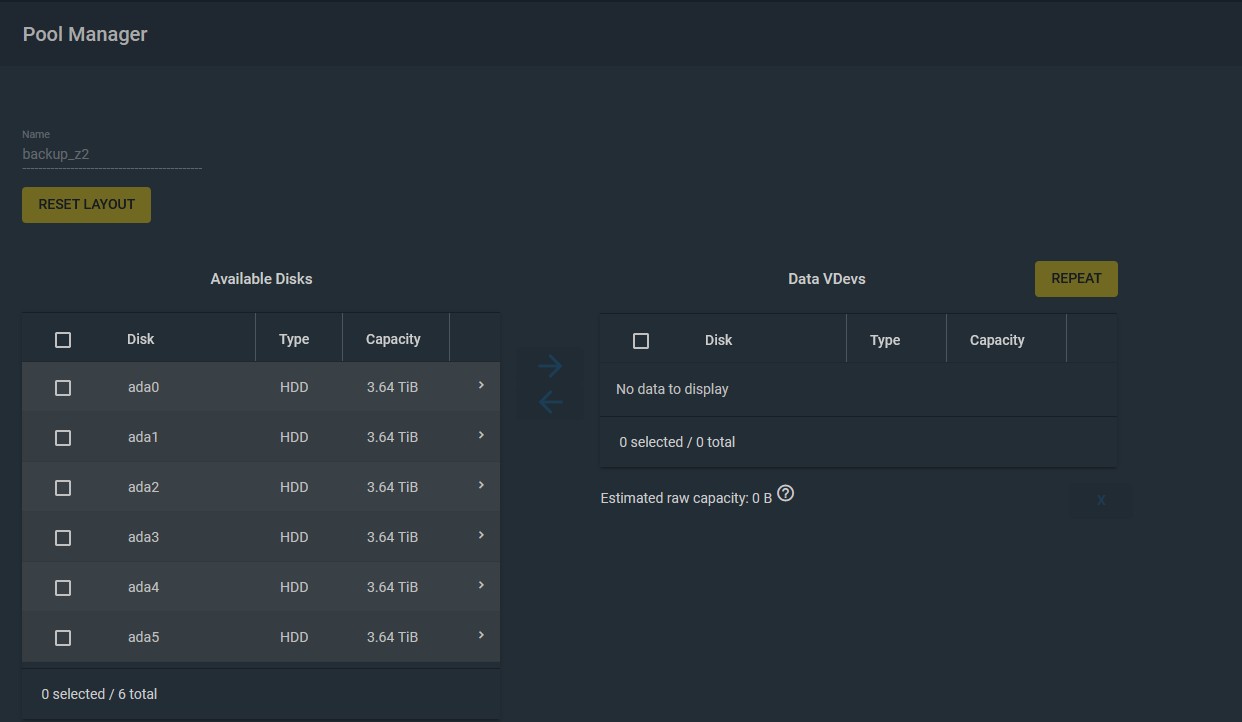
Task: Click the 3.64 TiB capacity of ada5
Action: (x=392, y=637)
